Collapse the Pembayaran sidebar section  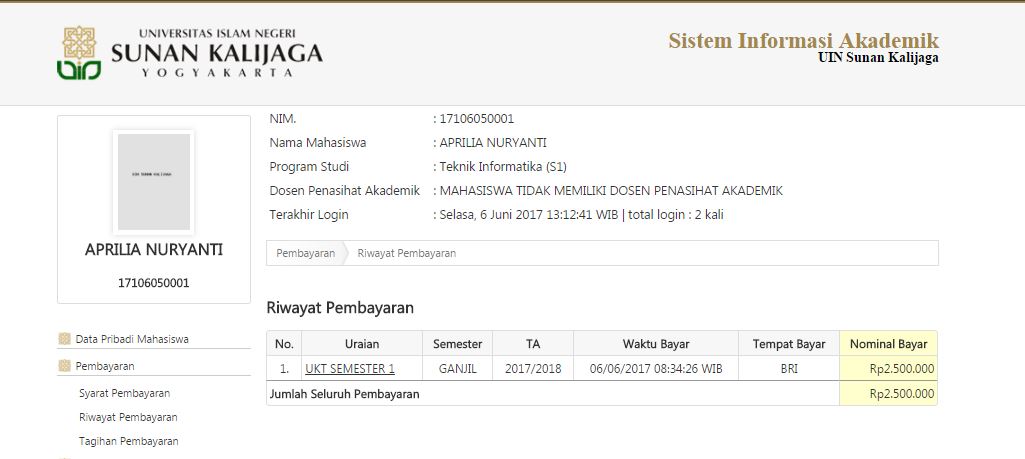[105, 366]
